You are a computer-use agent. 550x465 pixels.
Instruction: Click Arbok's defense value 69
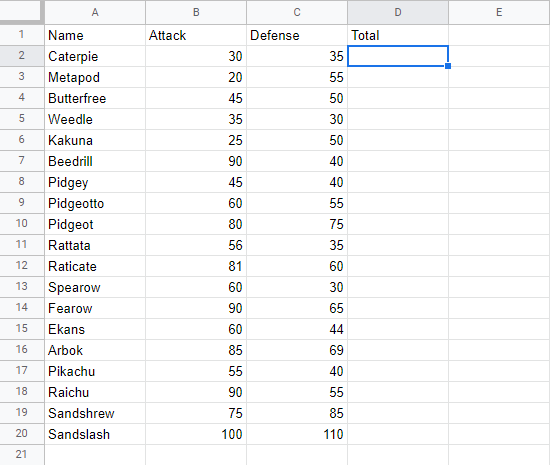click(297, 350)
